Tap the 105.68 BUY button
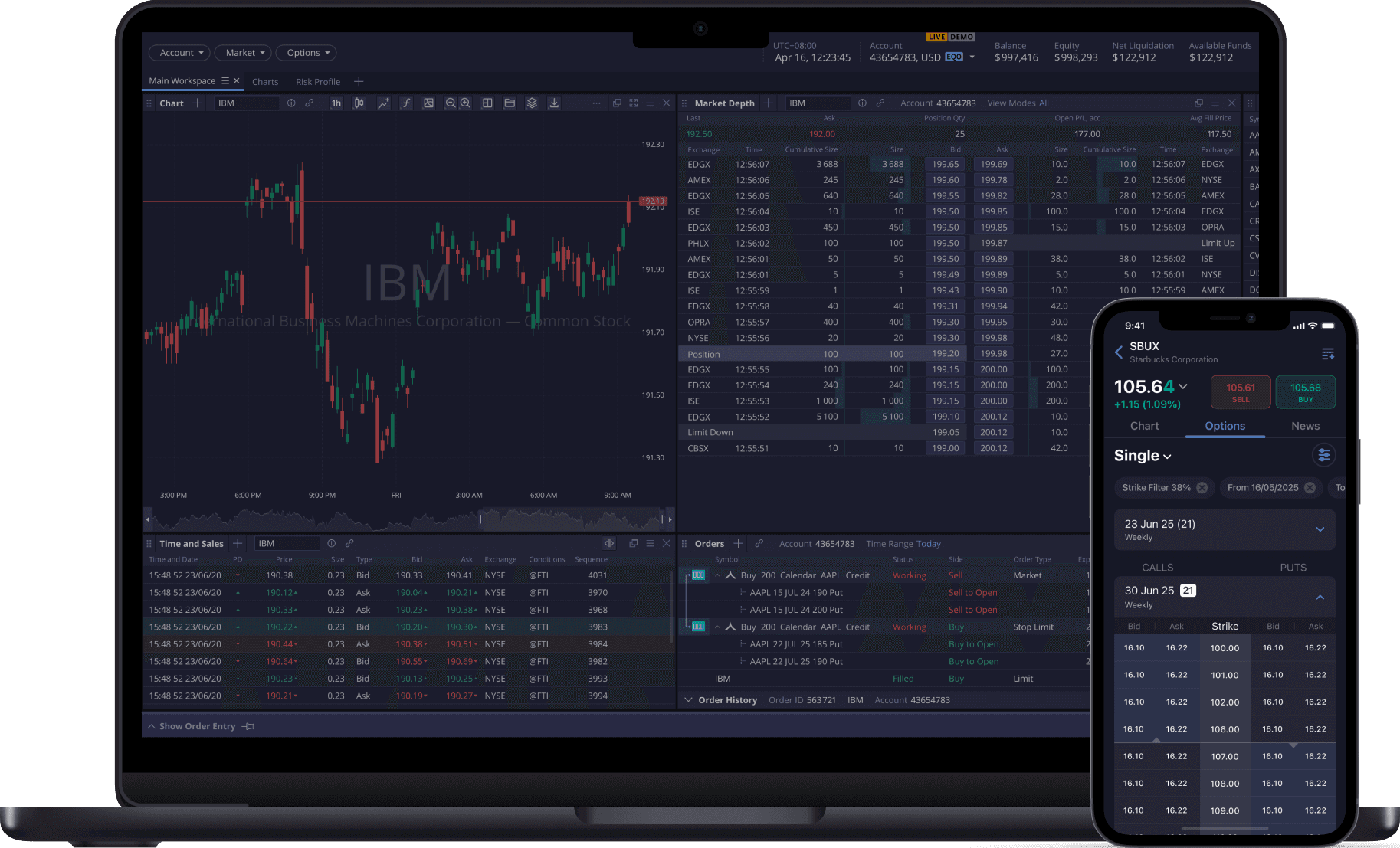The image size is (1400, 848). pos(1305,392)
